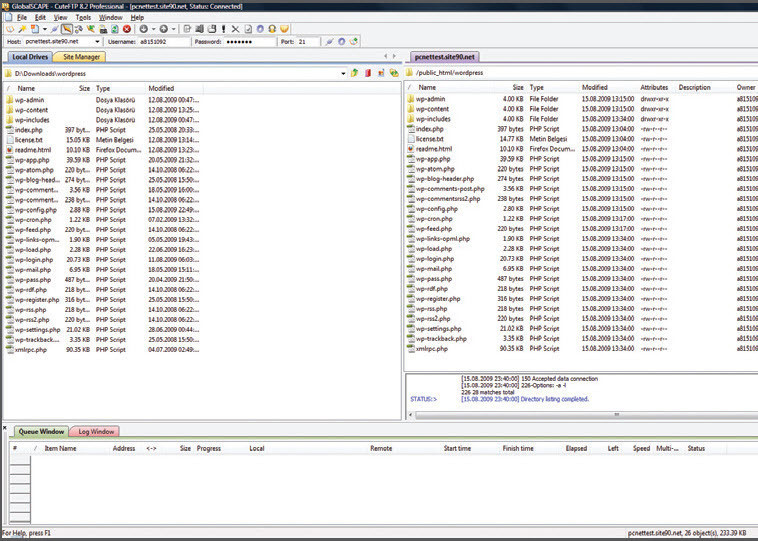Click the green refresh icon in main toolbar

tap(115, 29)
